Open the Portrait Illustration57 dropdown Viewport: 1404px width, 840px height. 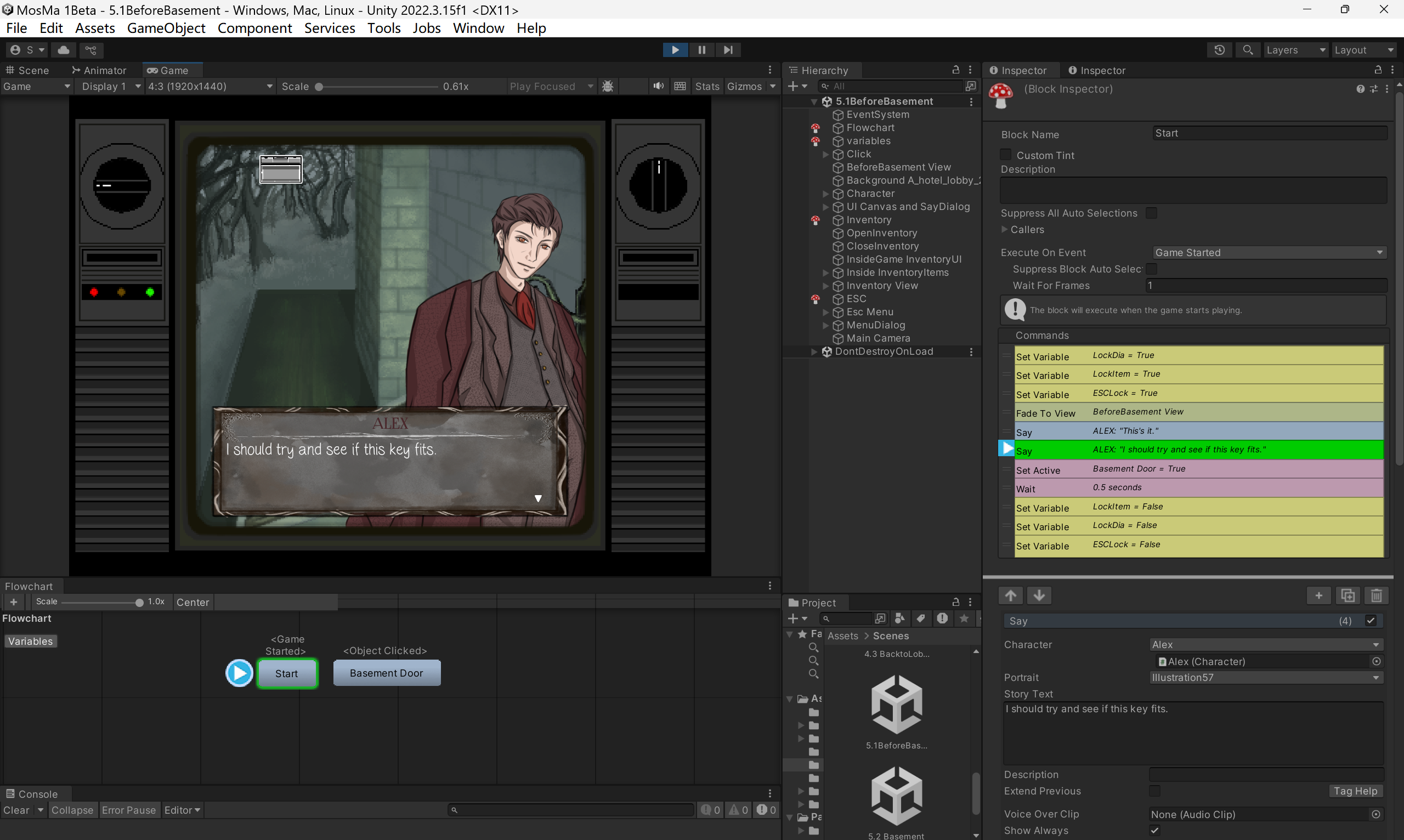tap(1266, 677)
